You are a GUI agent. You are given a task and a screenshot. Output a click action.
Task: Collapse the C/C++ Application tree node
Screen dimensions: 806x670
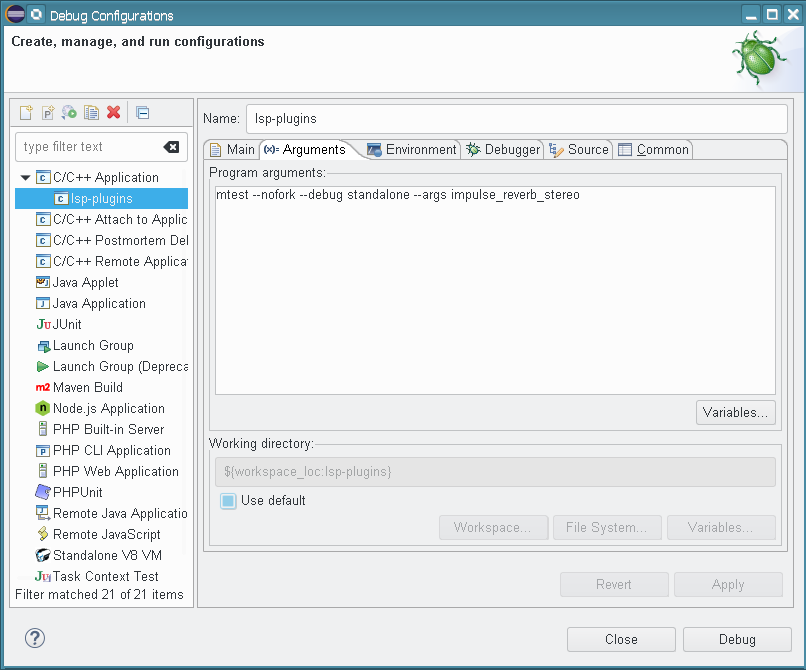point(26,178)
